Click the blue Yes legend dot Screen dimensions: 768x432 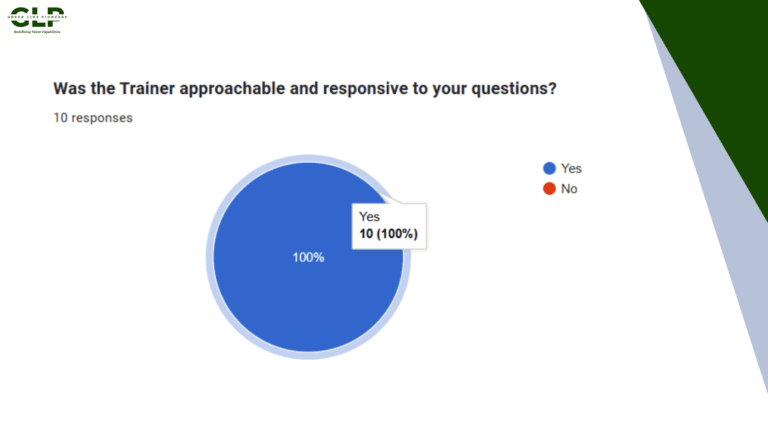[x=549, y=169]
